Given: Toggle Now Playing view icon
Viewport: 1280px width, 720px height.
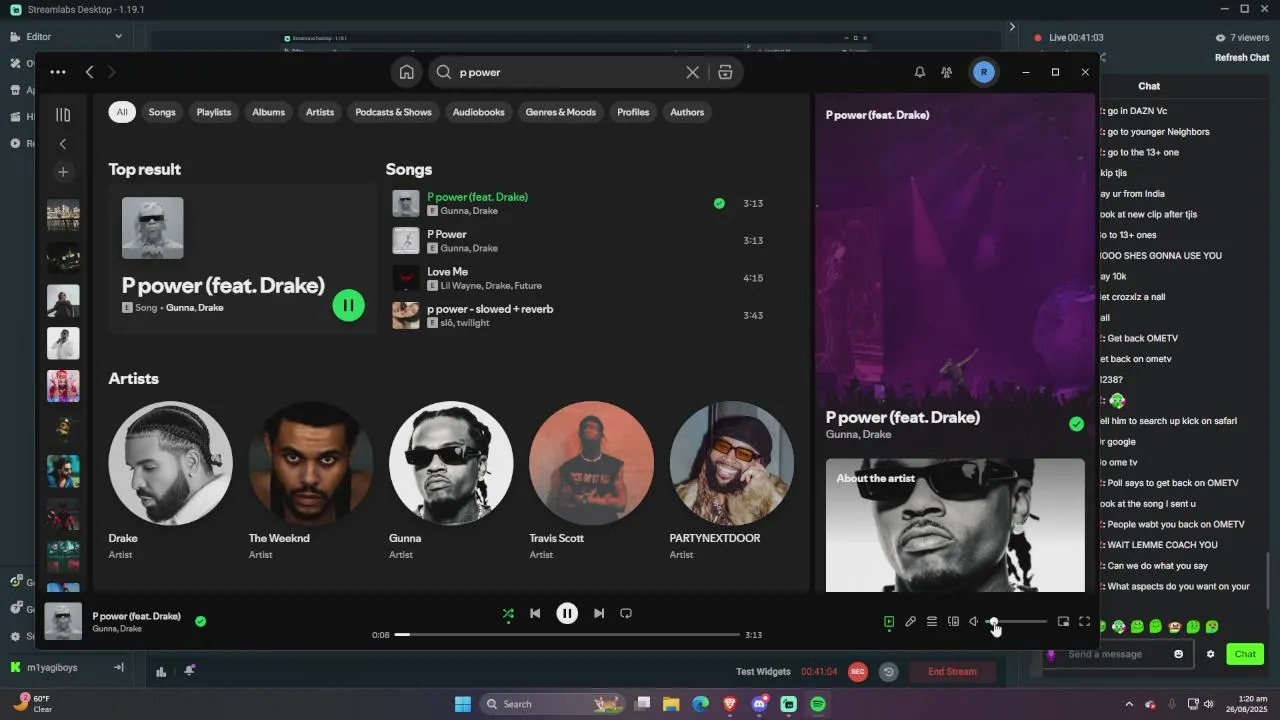Looking at the screenshot, I should (x=889, y=622).
